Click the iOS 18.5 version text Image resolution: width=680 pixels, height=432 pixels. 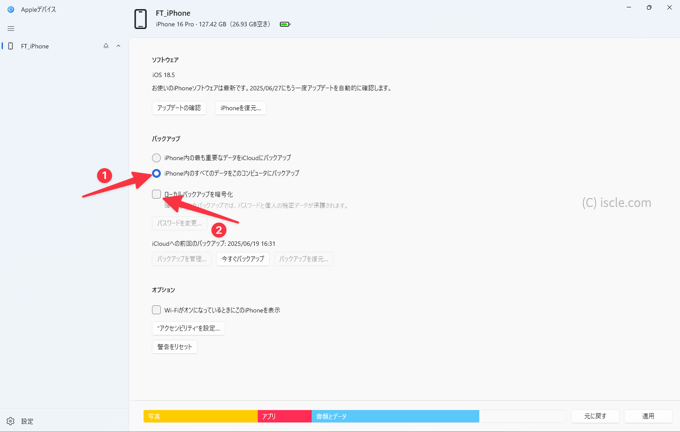point(163,75)
